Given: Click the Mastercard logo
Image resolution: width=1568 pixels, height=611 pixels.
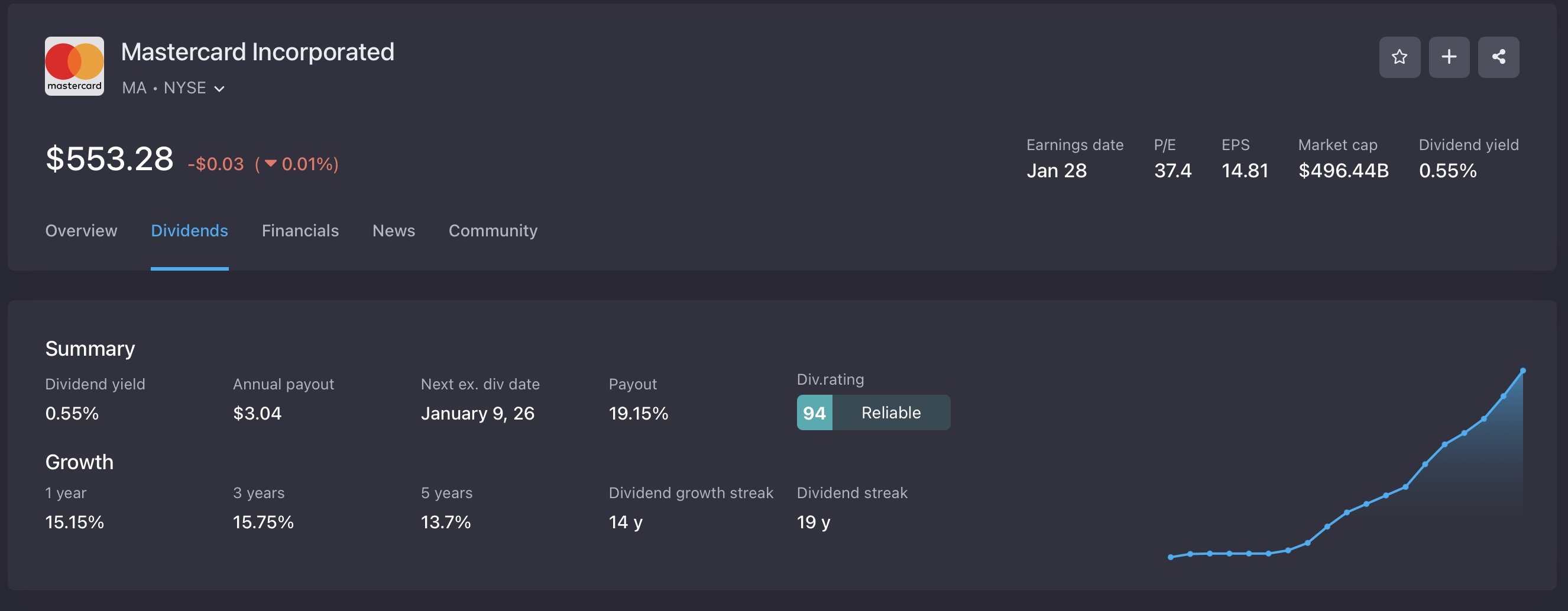Looking at the screenshot, I should (x=74, y=66).
